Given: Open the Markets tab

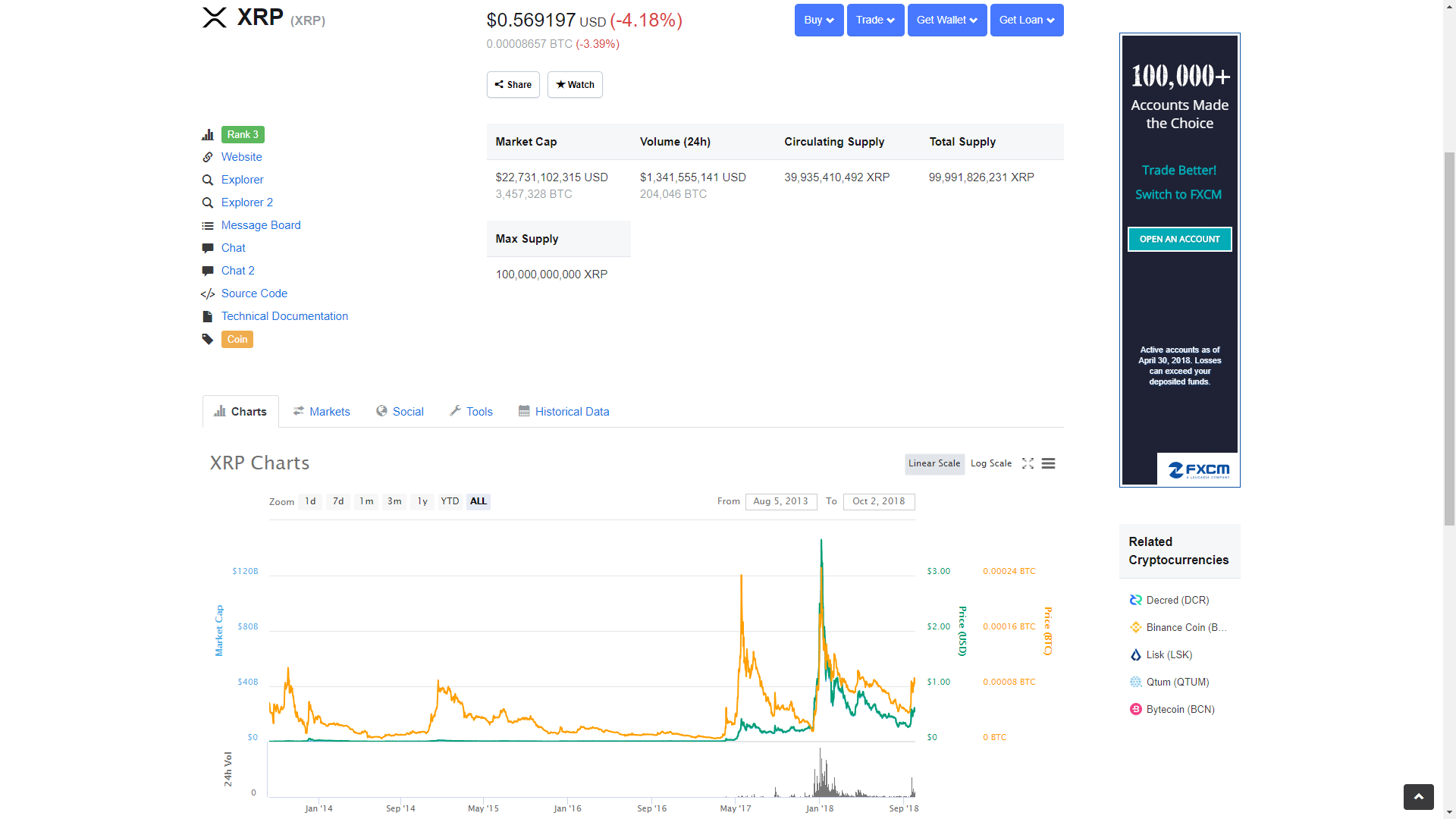Looking at the screenshot, I should [x=322, y=412].
